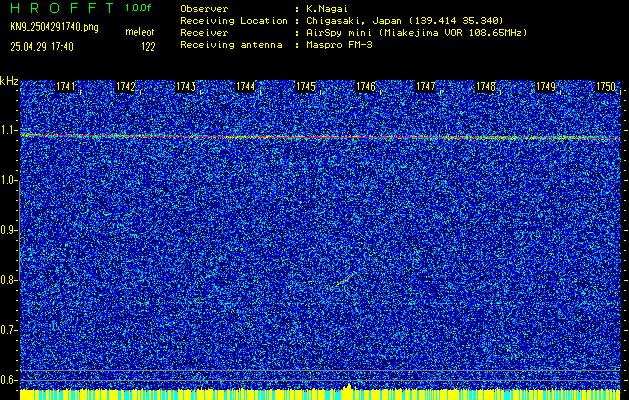Click the 1.1 frequency axis label
629x400 pixels.
[x=8, y=130]
